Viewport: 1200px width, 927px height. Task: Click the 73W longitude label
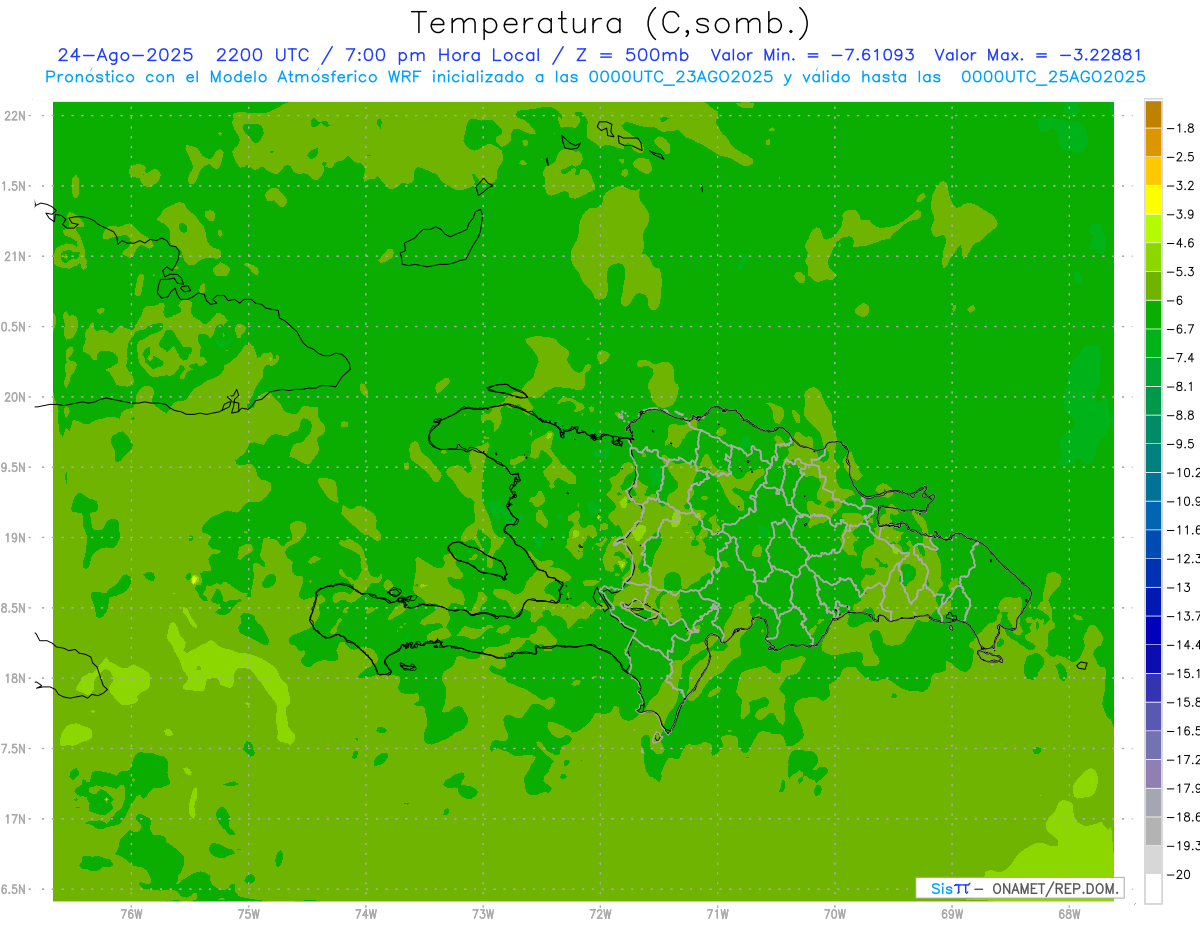[x=483, y=914]
